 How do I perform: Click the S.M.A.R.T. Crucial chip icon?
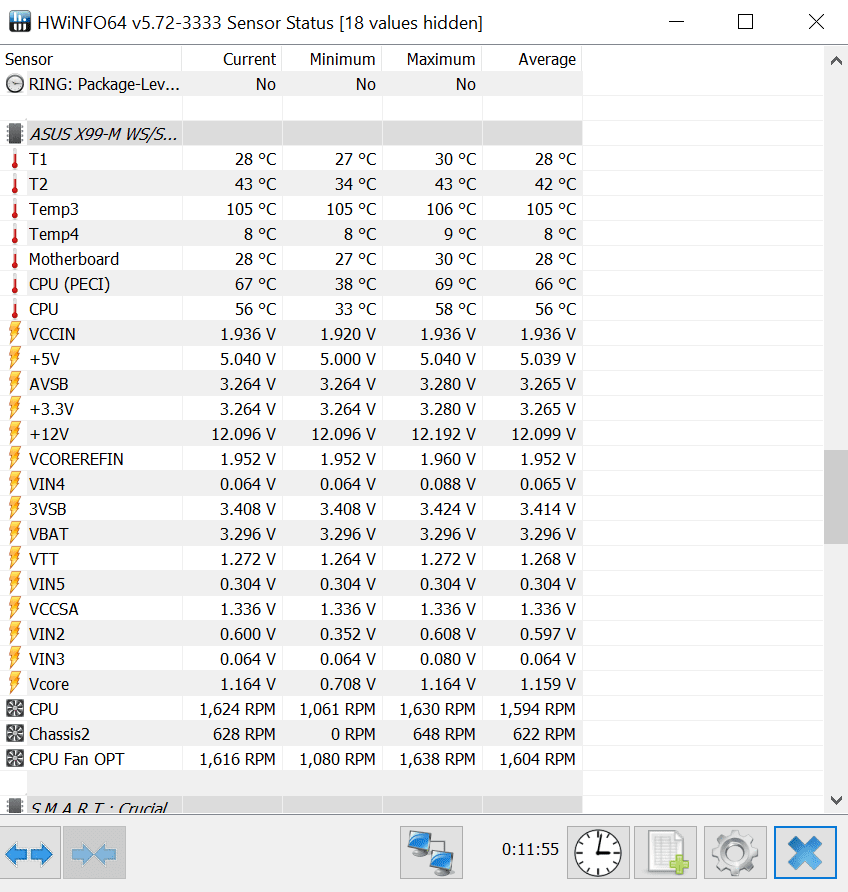coord(15,806)
